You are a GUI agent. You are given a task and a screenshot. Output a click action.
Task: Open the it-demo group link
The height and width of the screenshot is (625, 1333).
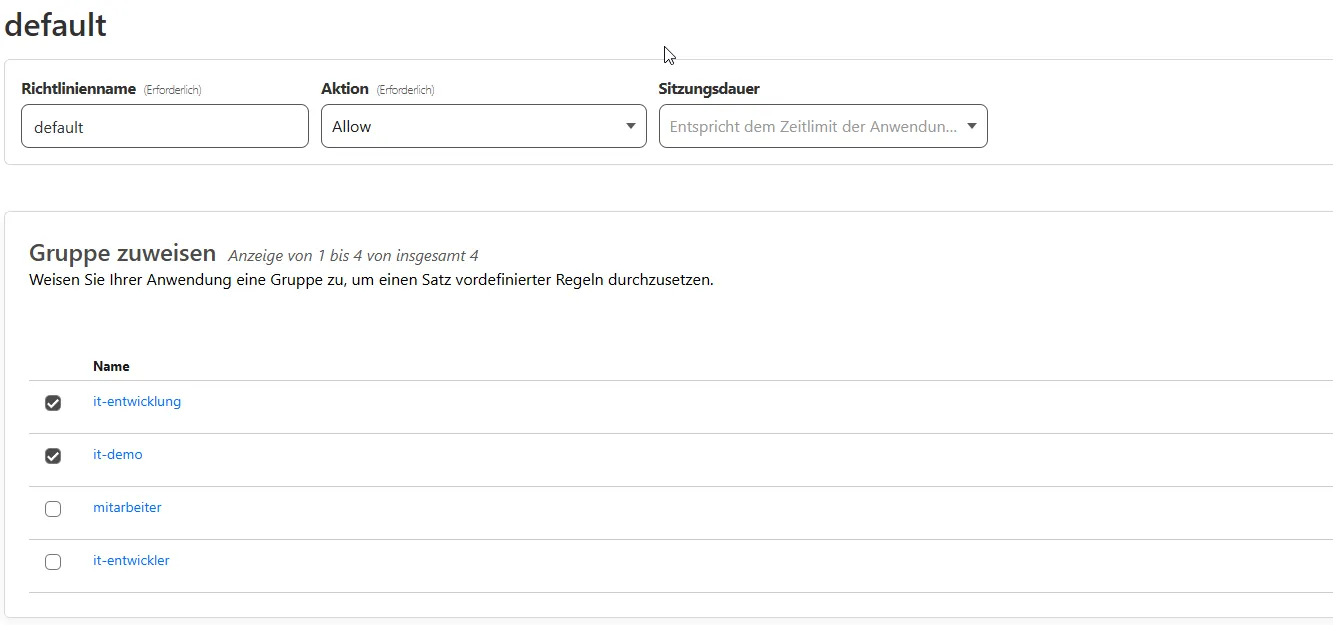(x=118, y=455)
